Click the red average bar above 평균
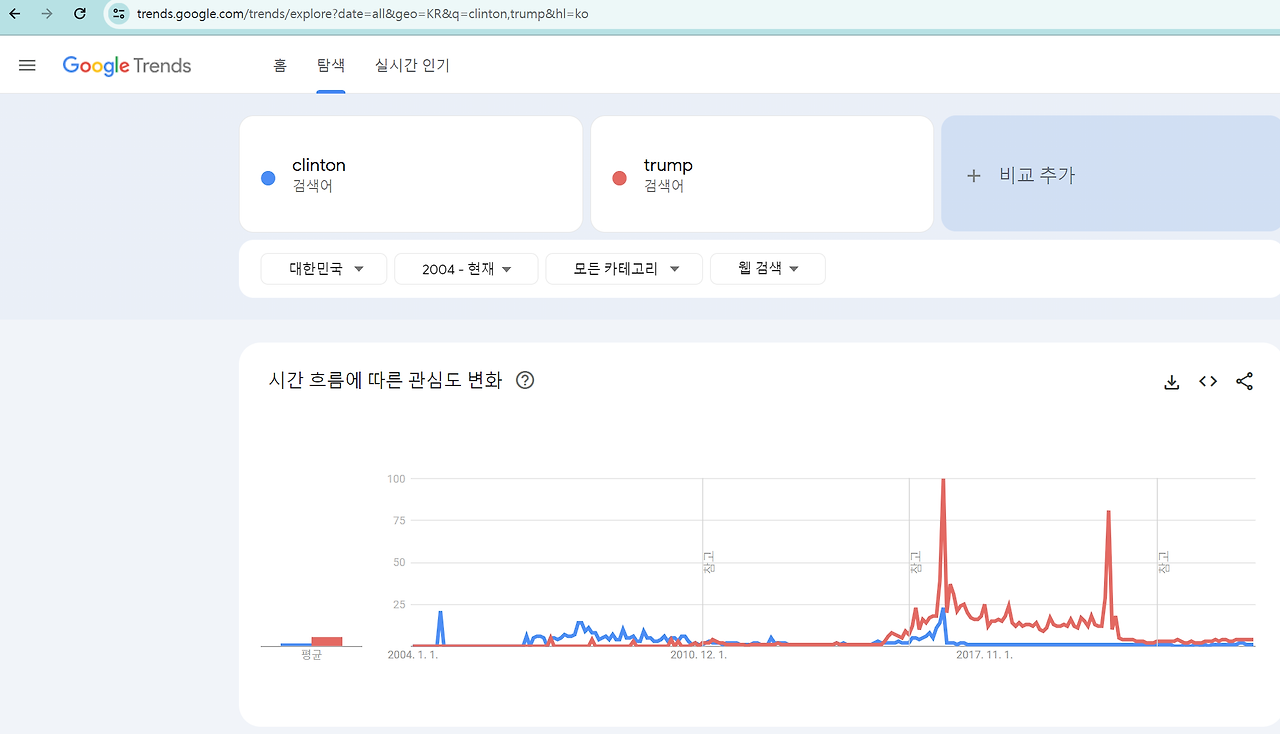The image size is (1280, 734). click(327, 641)
